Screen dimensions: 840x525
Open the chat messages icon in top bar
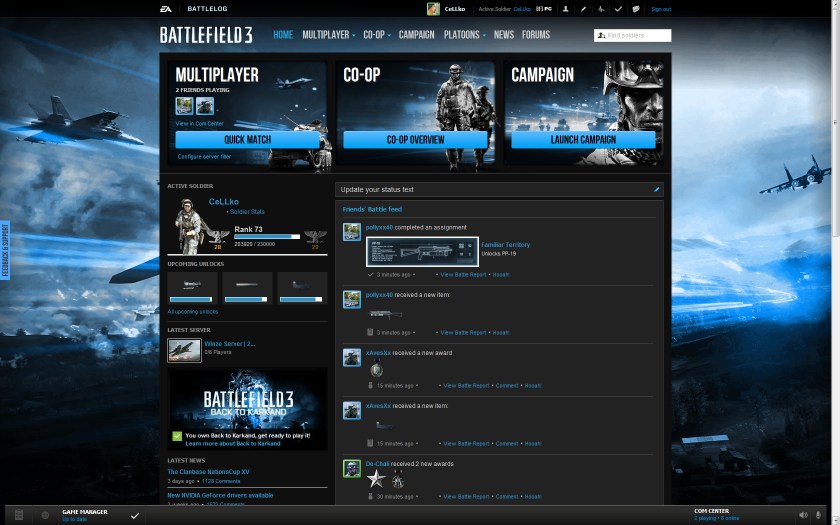click(x=636, y=9)
